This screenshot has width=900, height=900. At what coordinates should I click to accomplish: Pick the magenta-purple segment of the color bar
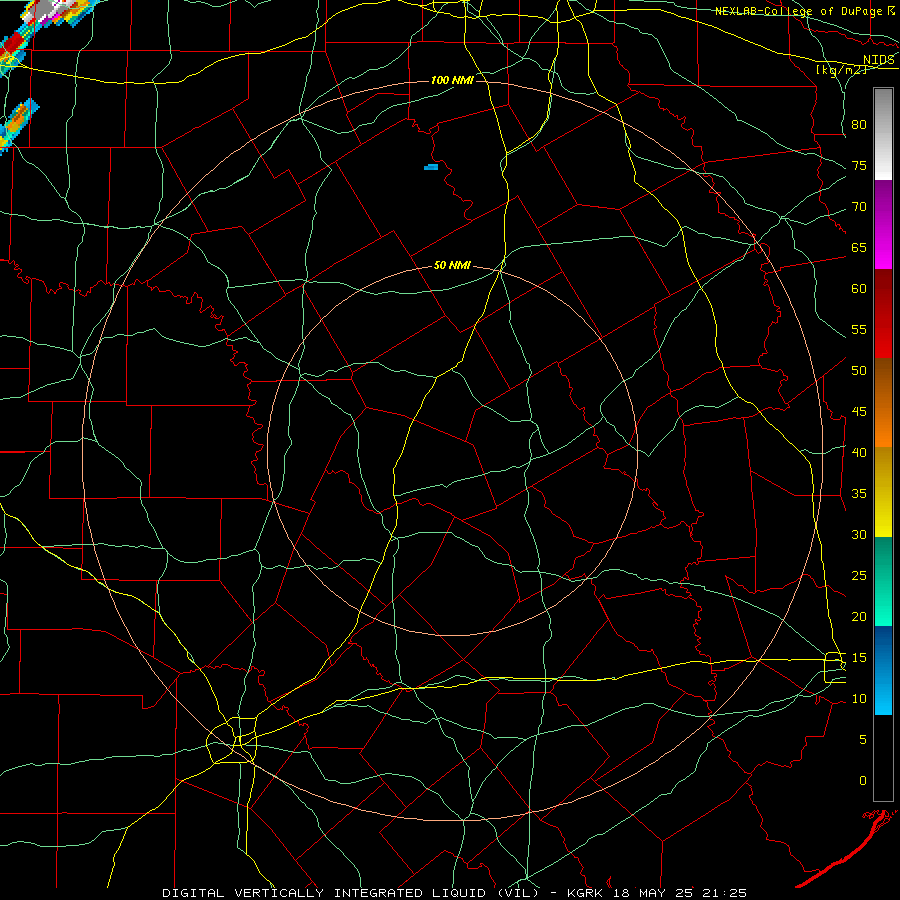pos(883,224)
